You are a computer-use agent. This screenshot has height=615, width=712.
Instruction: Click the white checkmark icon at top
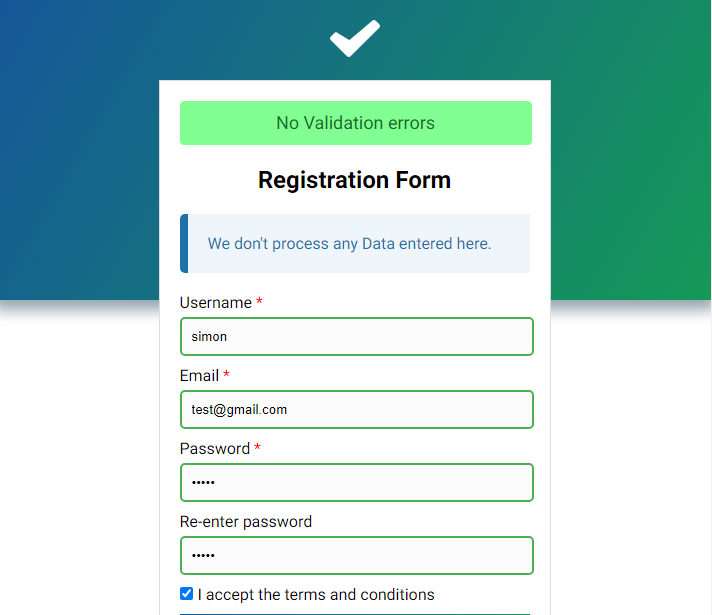[355, 39]
